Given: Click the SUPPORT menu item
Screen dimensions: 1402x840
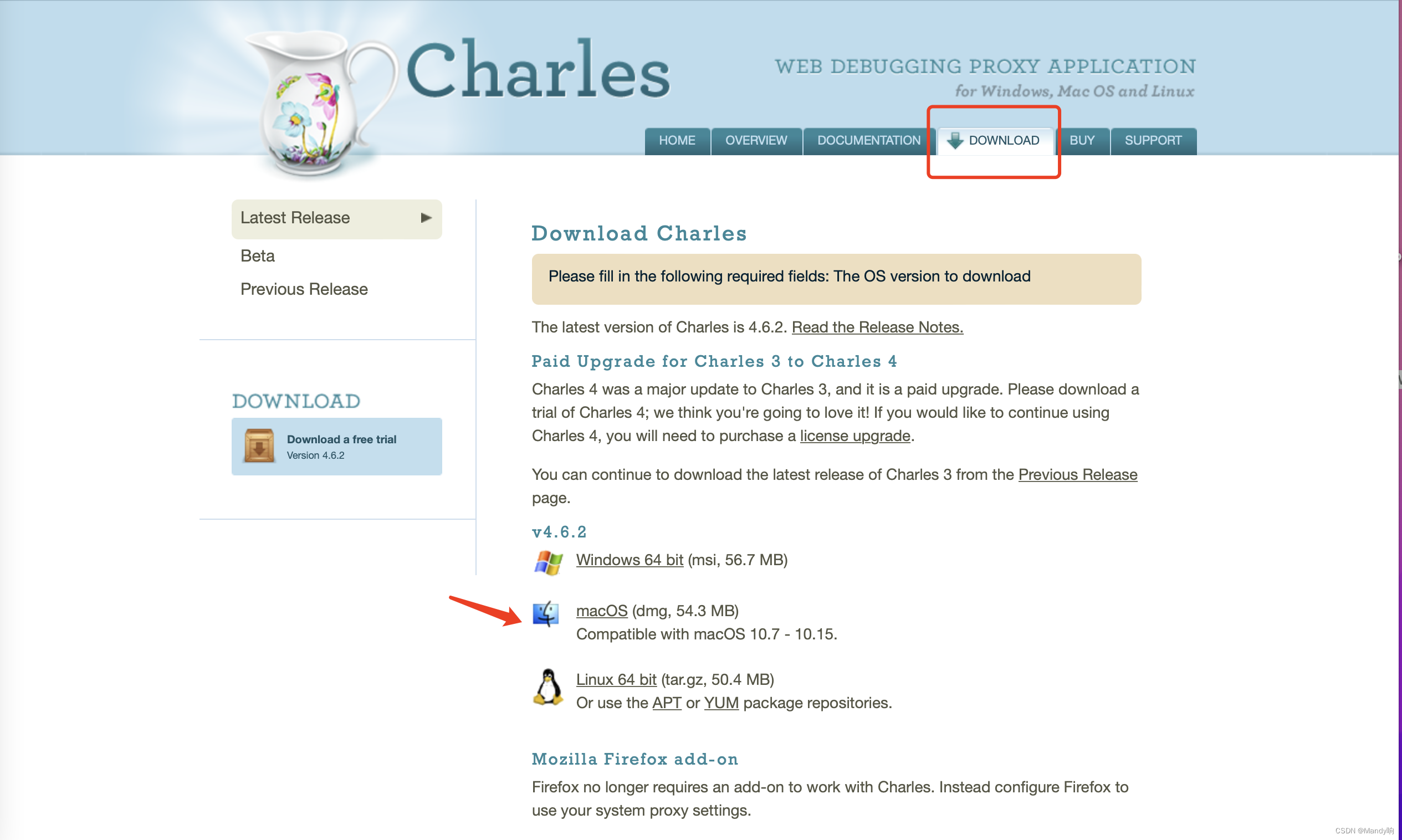Looking at the screenshot, I should 1151,140.
